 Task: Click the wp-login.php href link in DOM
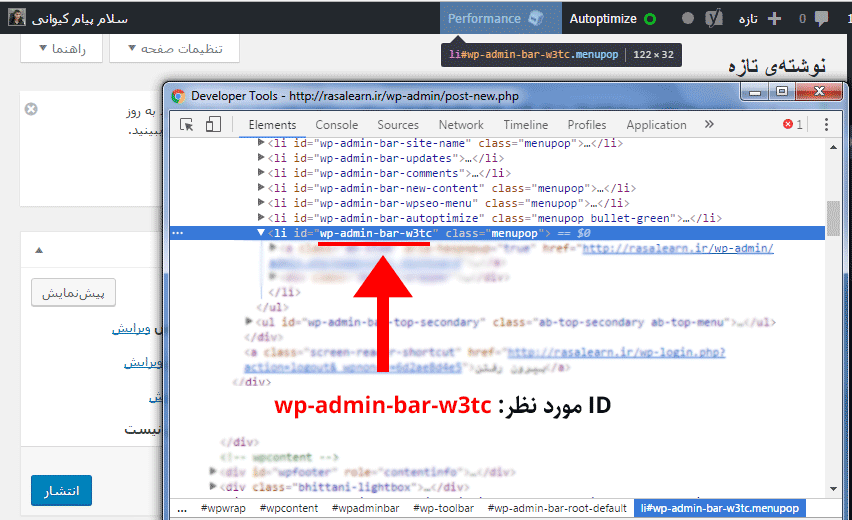pos(616,352)
